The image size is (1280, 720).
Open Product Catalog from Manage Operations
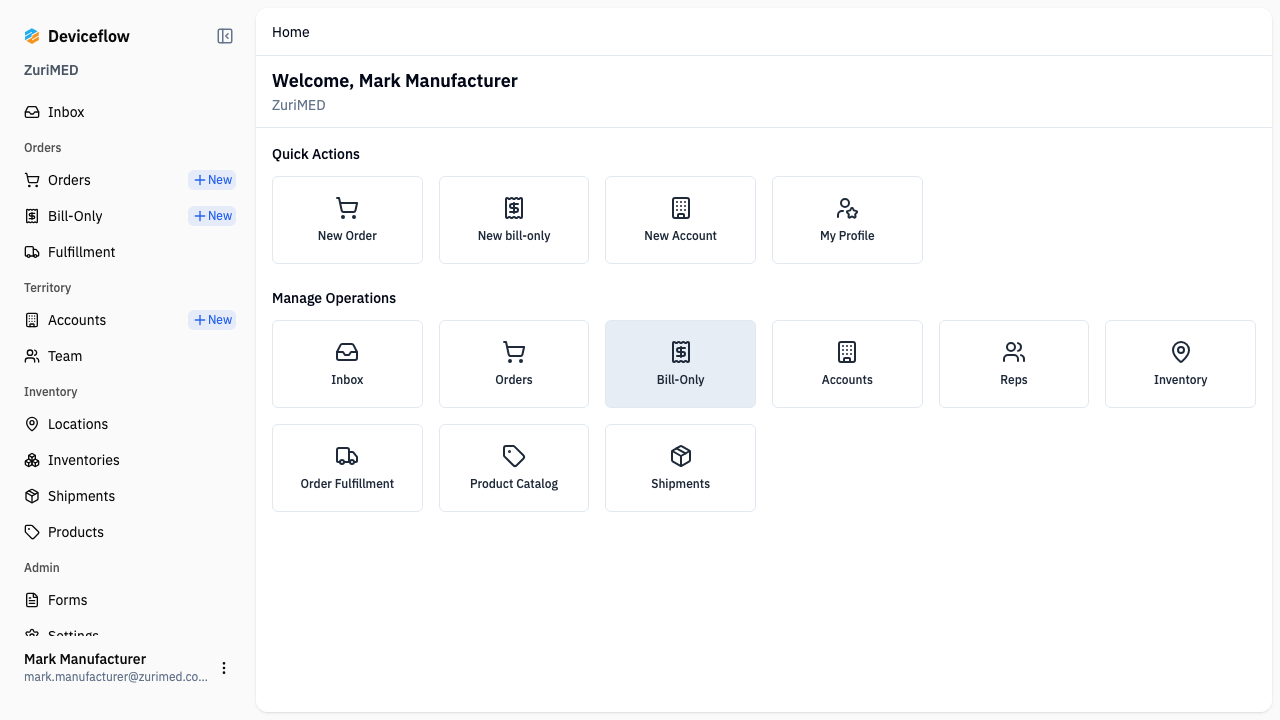coord(513,467)
